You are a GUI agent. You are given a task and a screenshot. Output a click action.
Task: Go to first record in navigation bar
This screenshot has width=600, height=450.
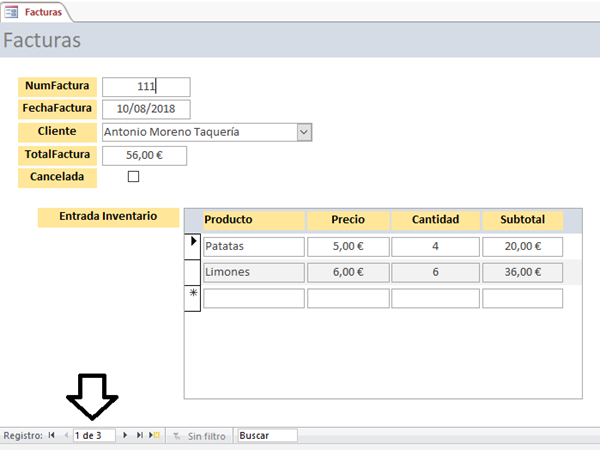point(52,436)
